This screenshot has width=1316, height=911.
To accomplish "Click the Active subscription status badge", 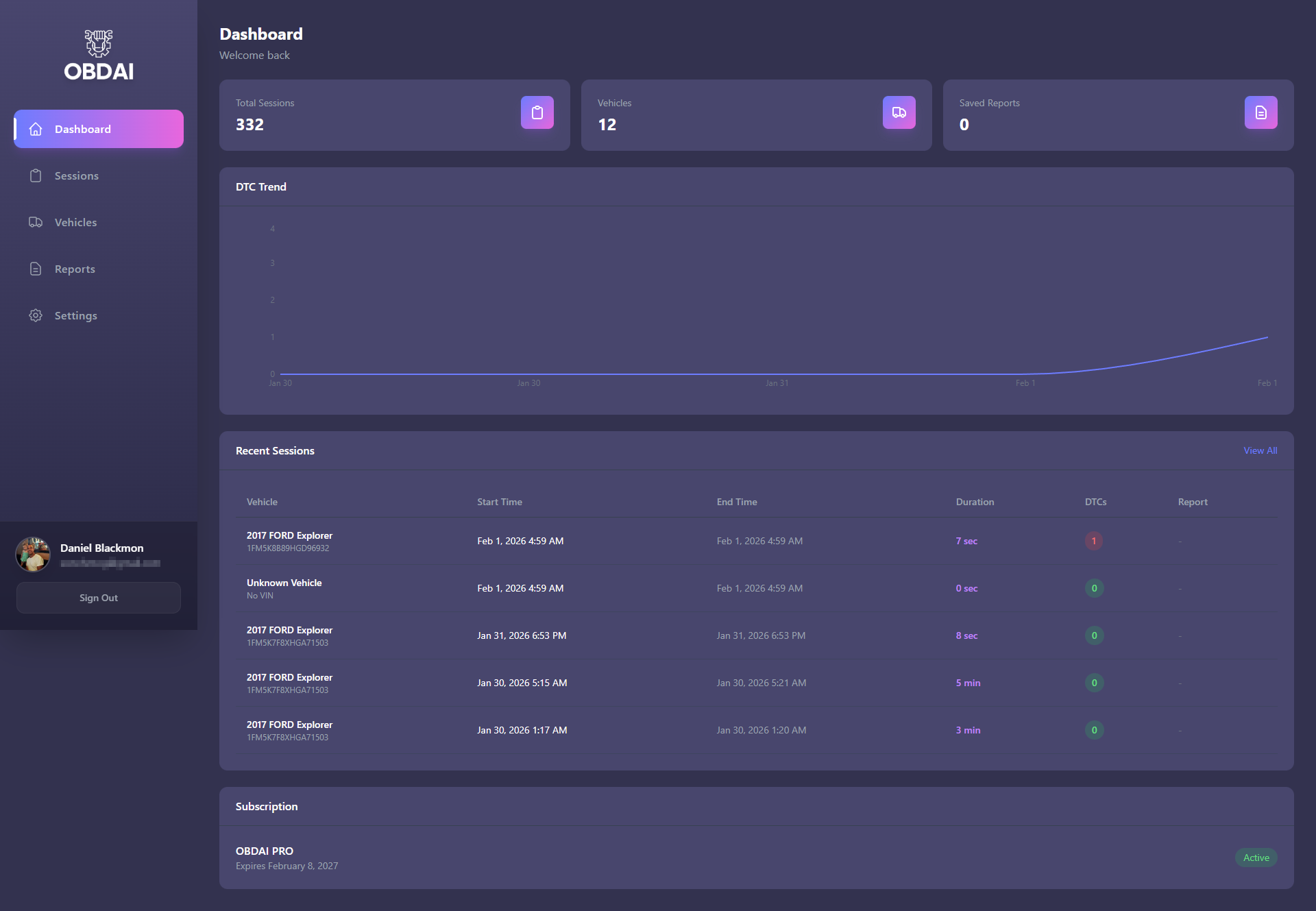I will click(1256, 857).
